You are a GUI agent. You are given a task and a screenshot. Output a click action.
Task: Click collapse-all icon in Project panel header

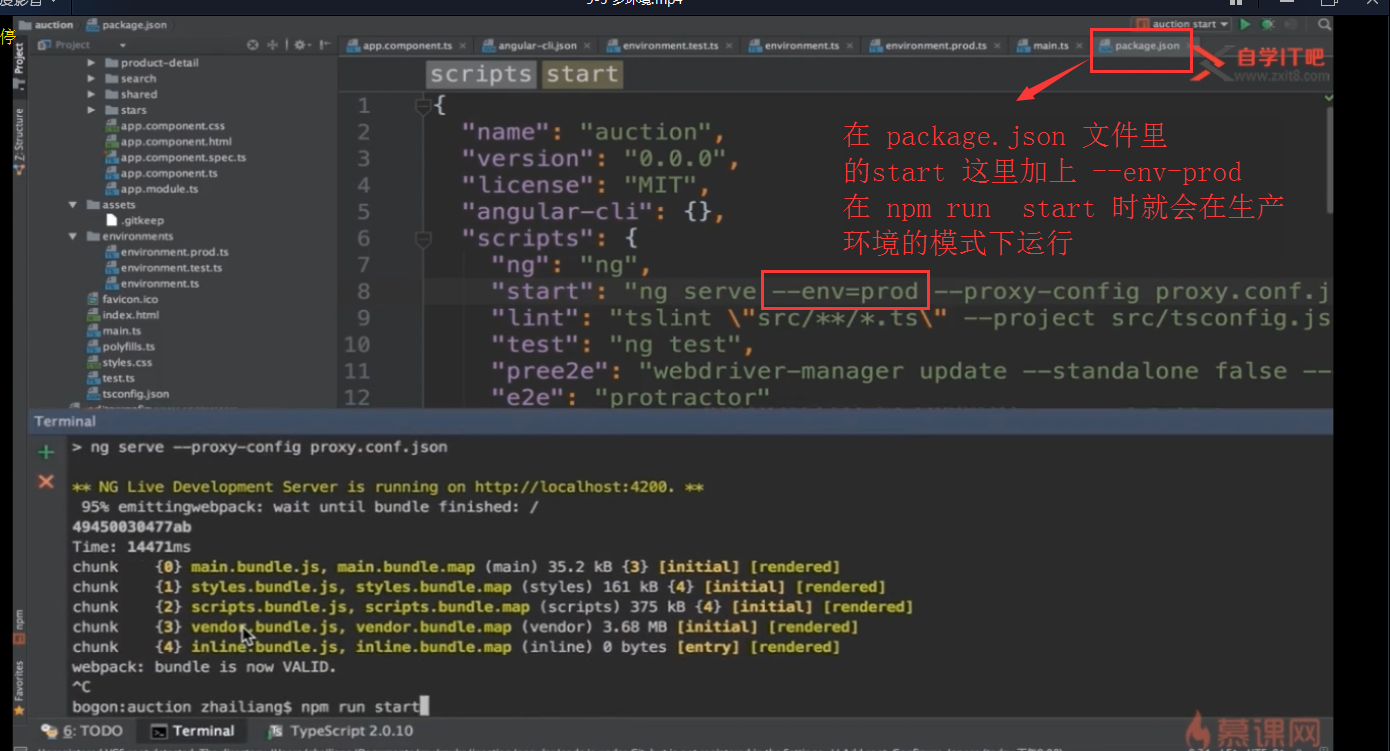(275, 45)
